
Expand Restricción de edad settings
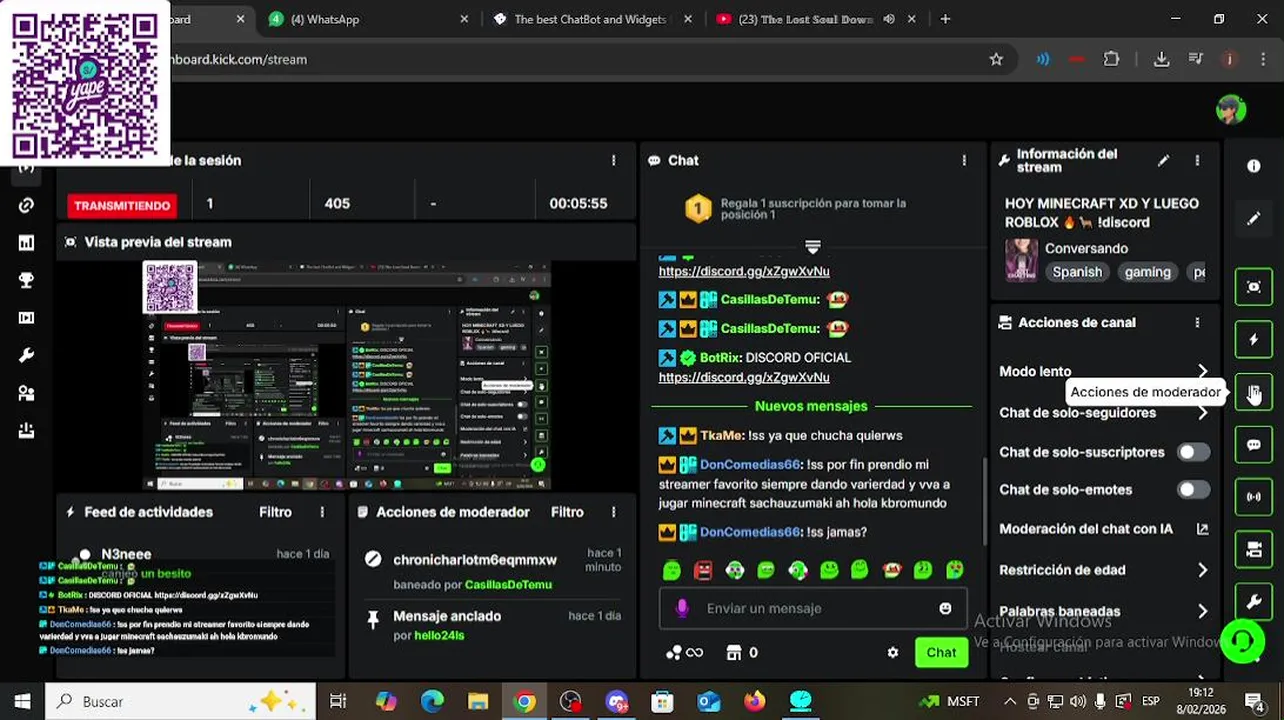pyautogui.click(x=1202, y=570)
